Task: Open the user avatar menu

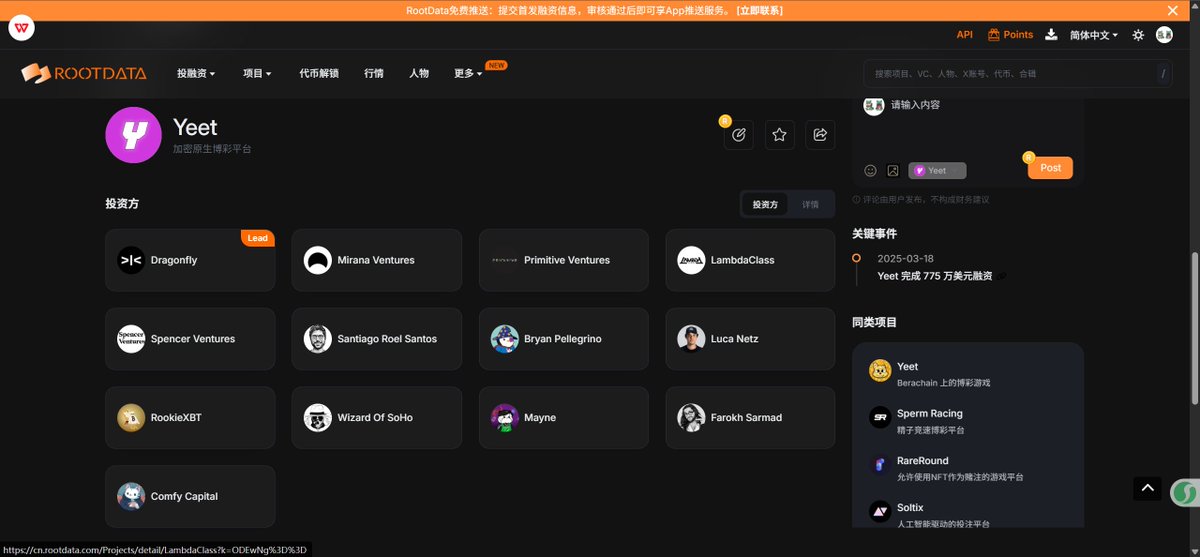Action: [x=1164, y=34]
